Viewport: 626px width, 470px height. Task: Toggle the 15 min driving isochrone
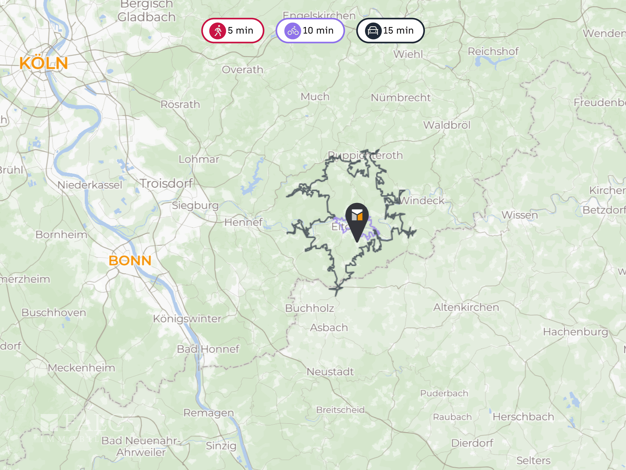pos(390,30)
